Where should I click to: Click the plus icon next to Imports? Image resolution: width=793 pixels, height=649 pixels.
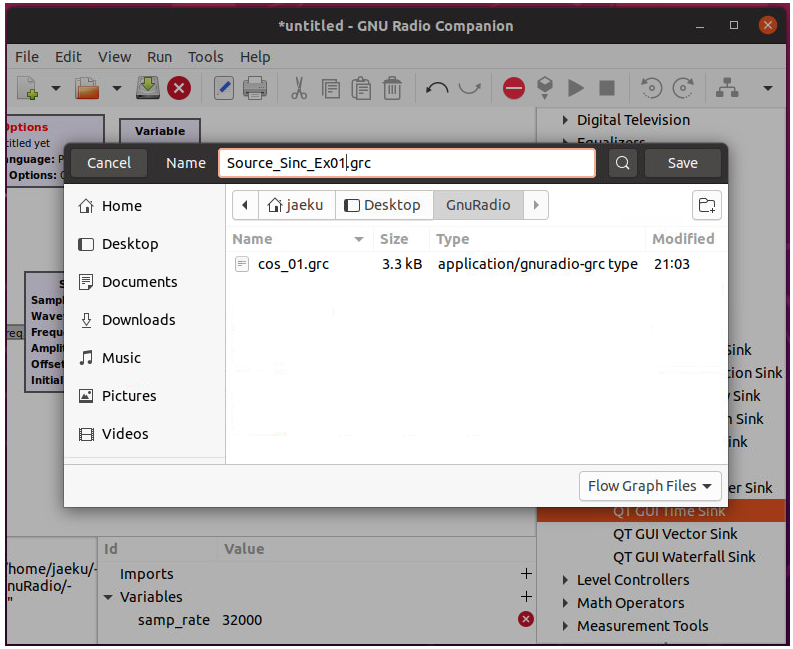click(x=526, y=574)
